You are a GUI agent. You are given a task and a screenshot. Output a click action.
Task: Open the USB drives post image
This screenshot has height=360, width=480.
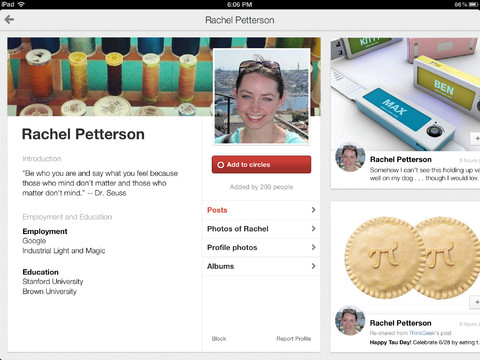pos(405,93)
